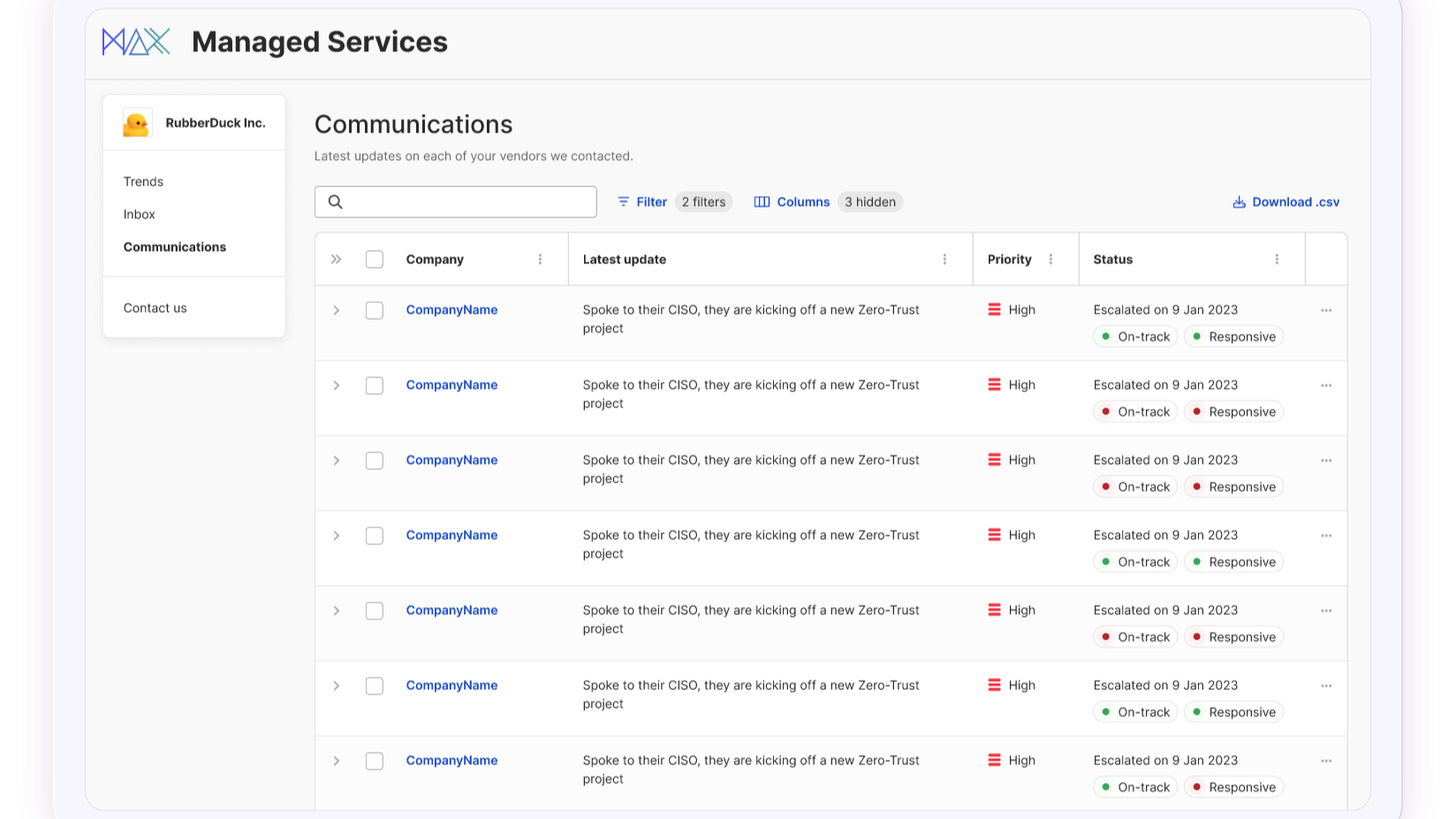Open Priority column options menu
The height and width of the screenshot is (819, 1456).
(x=1050, y=260)
